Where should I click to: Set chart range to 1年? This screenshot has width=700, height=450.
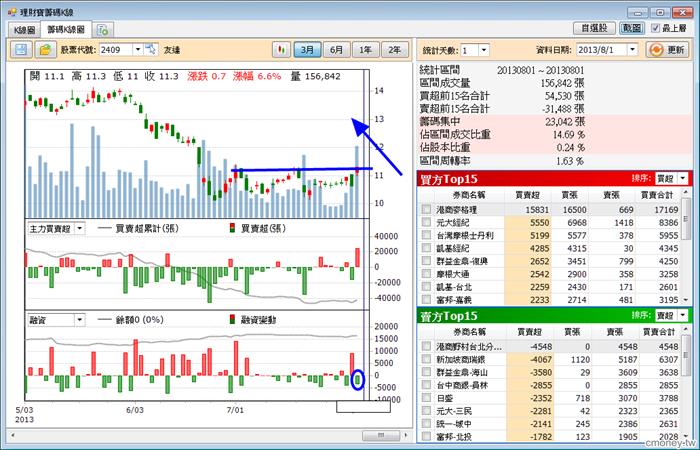tap(365, 50)
